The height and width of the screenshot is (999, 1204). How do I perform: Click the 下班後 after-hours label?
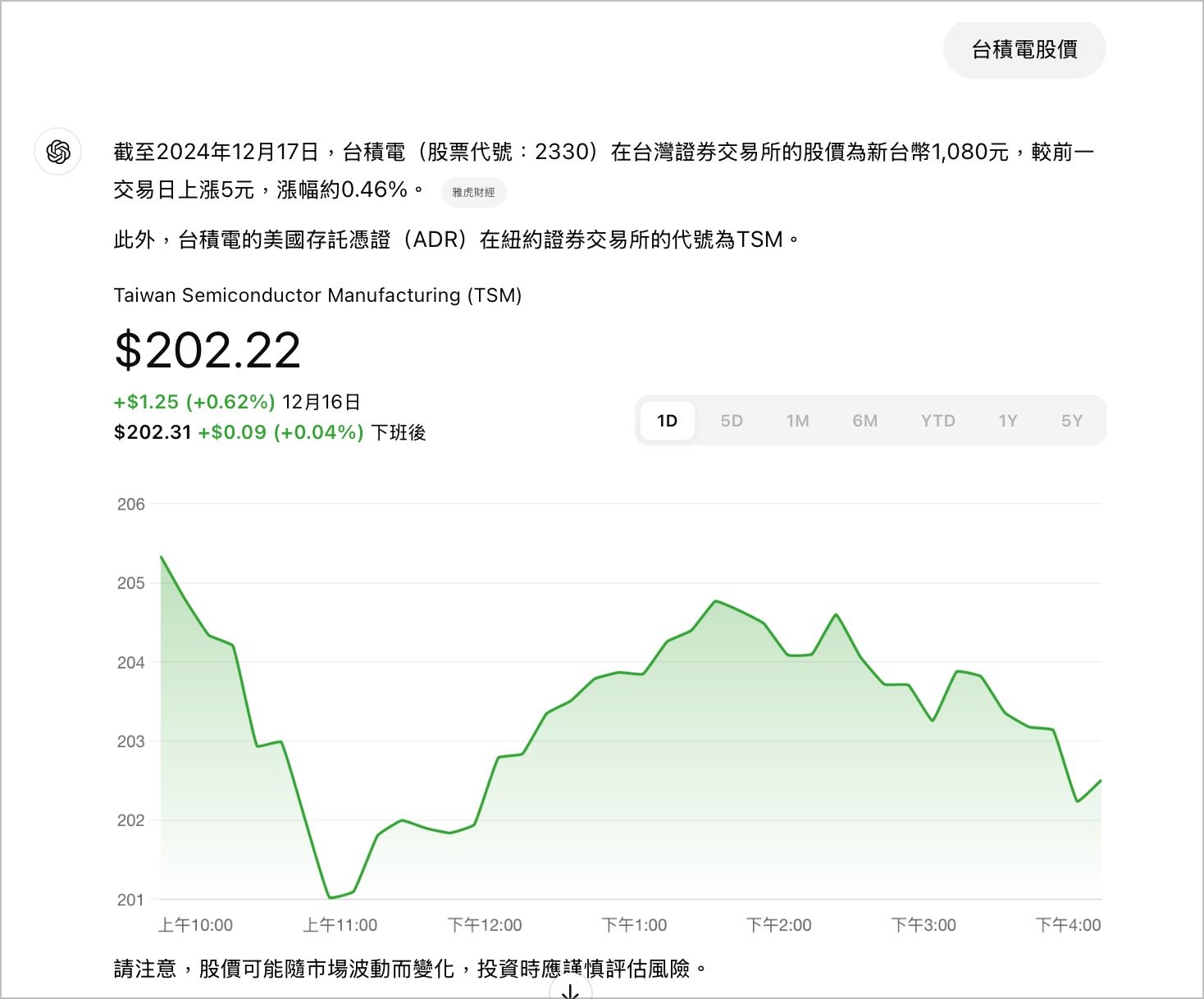pyautogui.click(x=399, y=432)
